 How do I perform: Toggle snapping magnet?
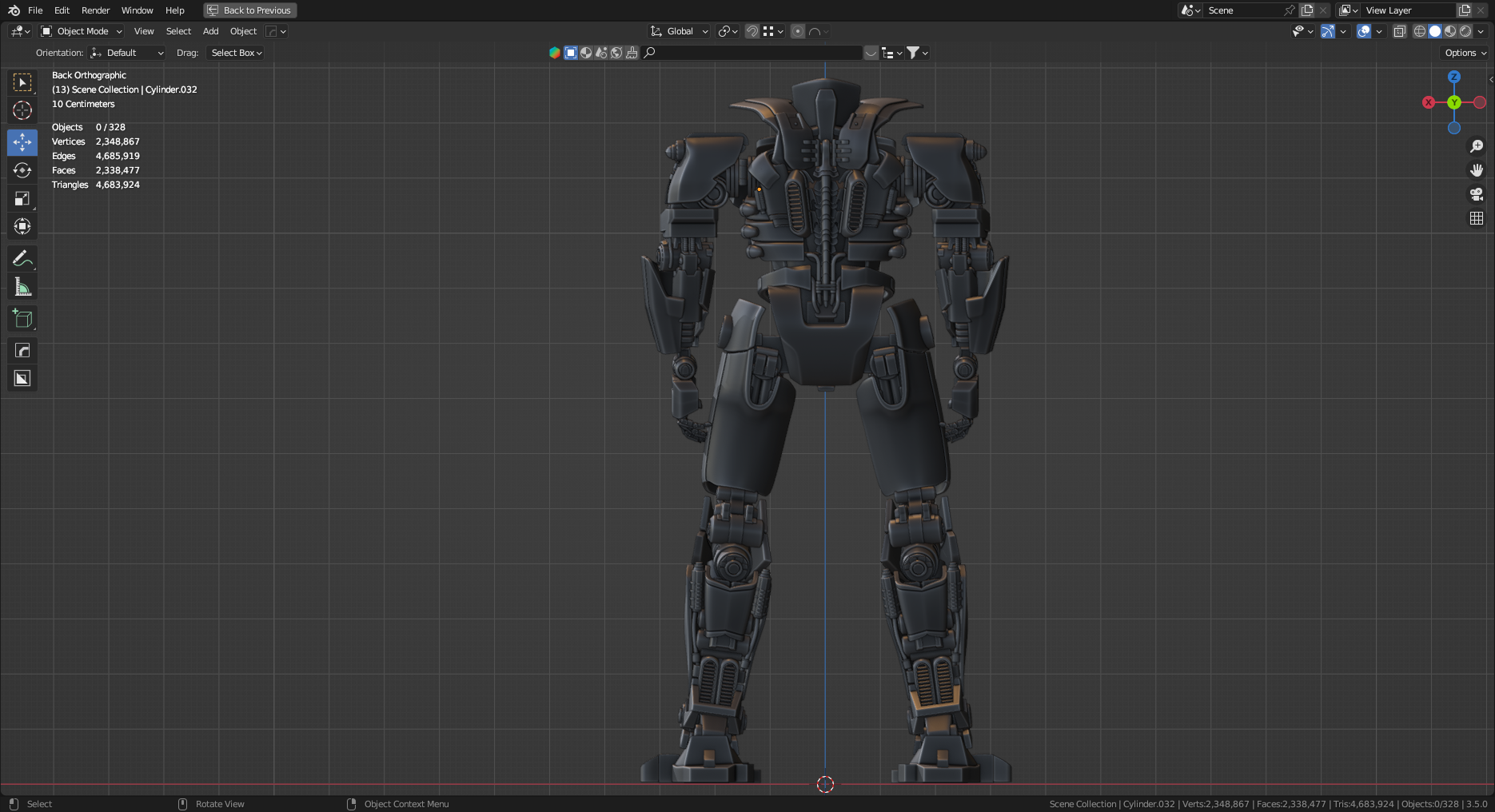(x=752, y=31)
